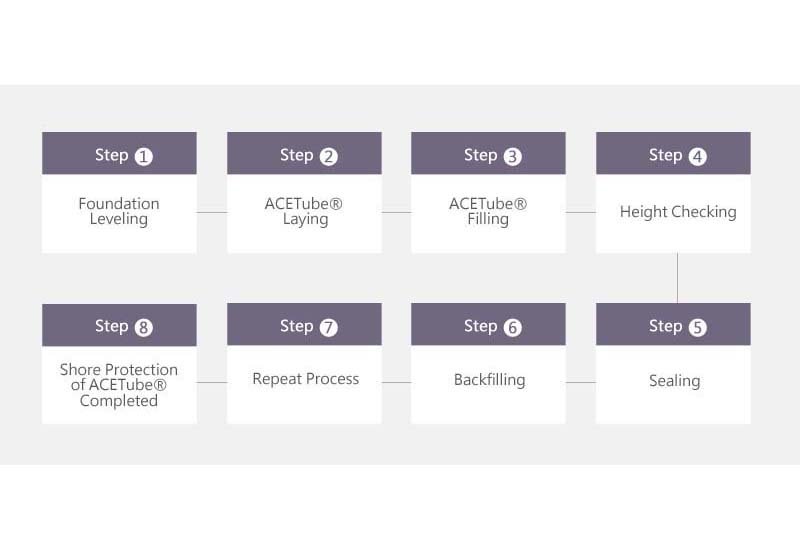Select the ACETube Filling text
800x550 pixels.
coord(488,211)
